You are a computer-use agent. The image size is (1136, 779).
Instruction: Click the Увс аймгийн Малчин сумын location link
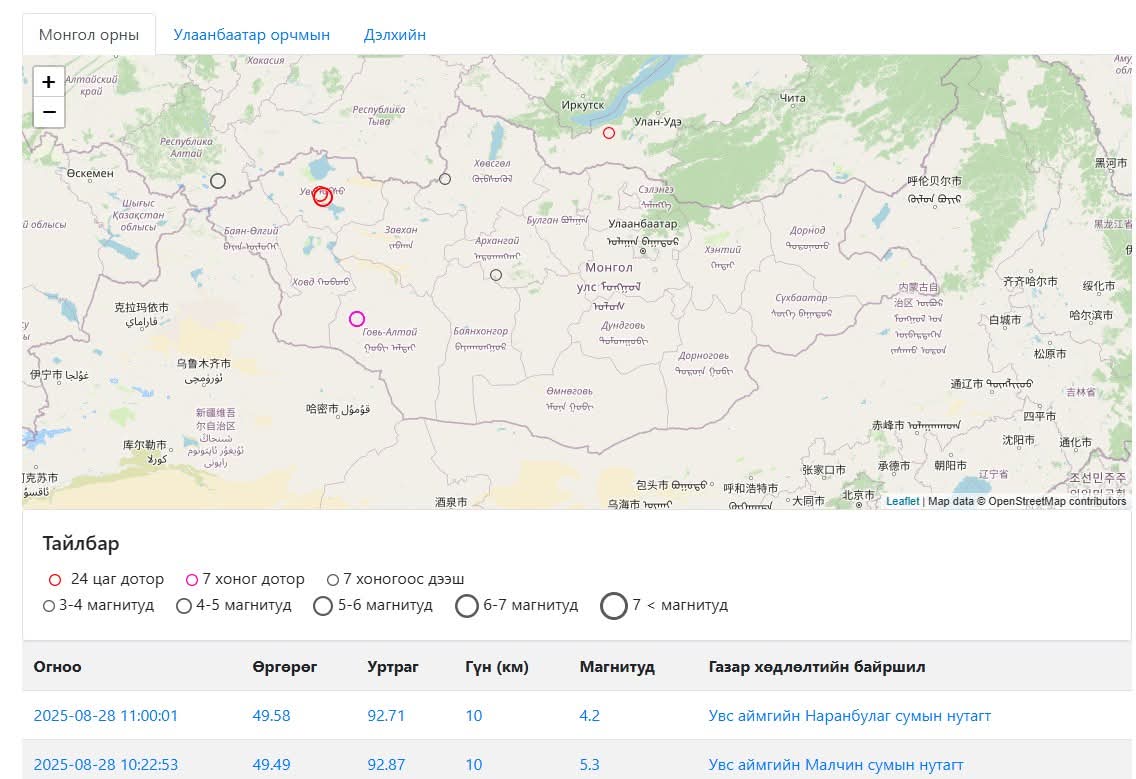tap(835, 765)
